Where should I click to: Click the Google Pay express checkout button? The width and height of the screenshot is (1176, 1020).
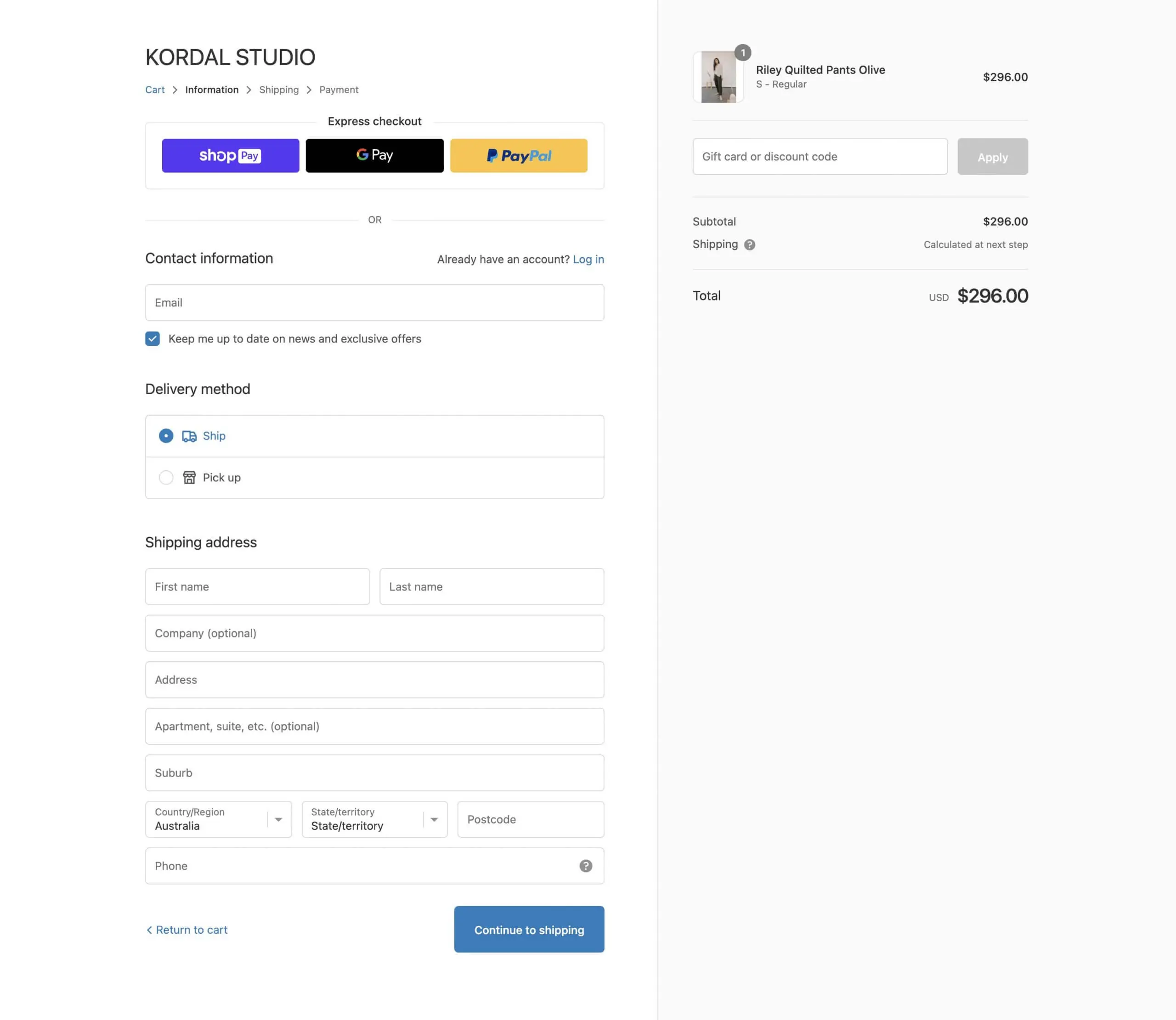point(374,155)
